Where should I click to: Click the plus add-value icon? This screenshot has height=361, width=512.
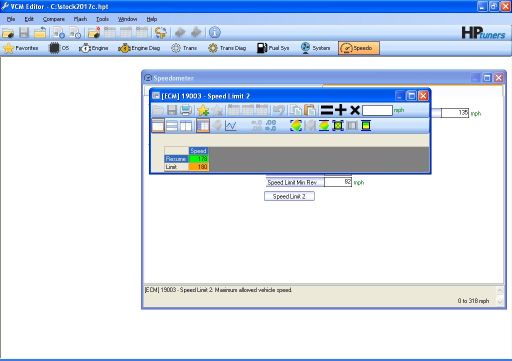tap(341, 110)
